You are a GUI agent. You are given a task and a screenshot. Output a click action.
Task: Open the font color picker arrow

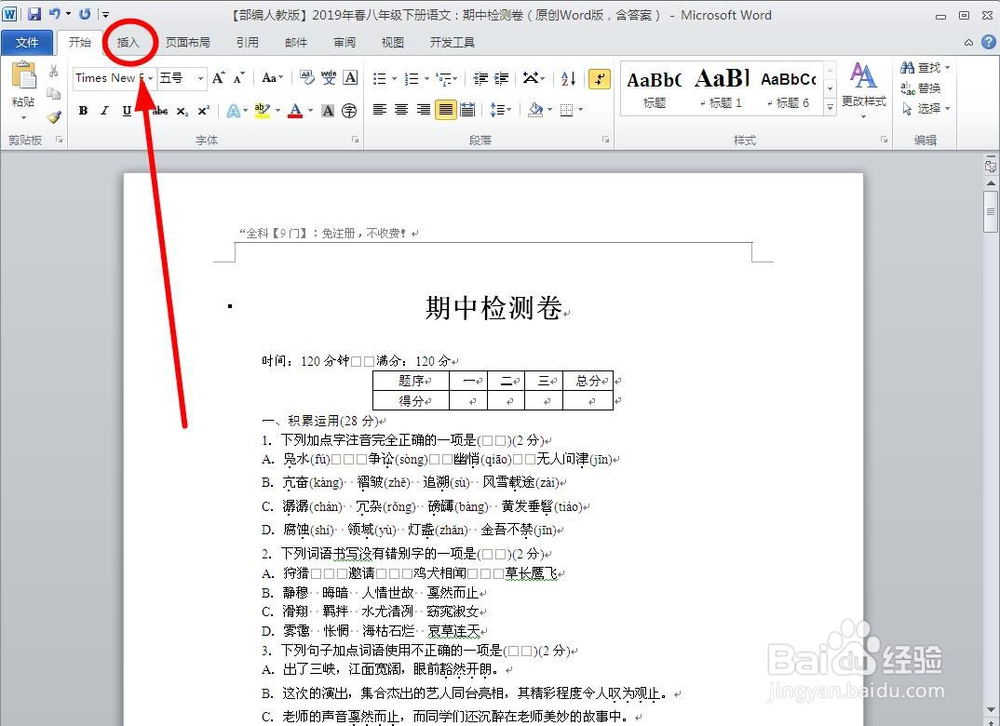click(309, 111)
